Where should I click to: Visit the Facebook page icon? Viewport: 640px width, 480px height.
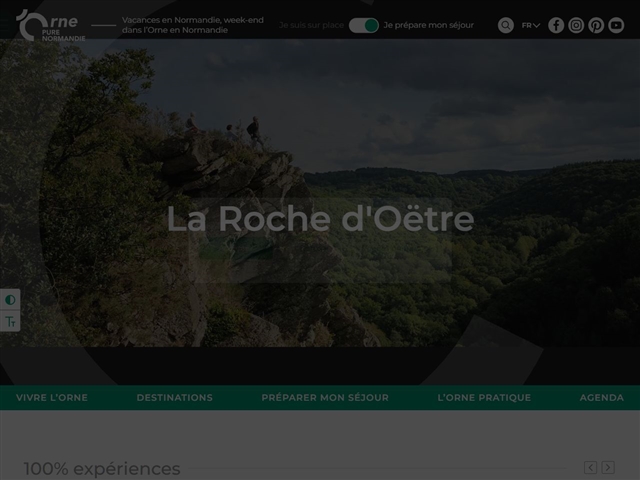556,25
